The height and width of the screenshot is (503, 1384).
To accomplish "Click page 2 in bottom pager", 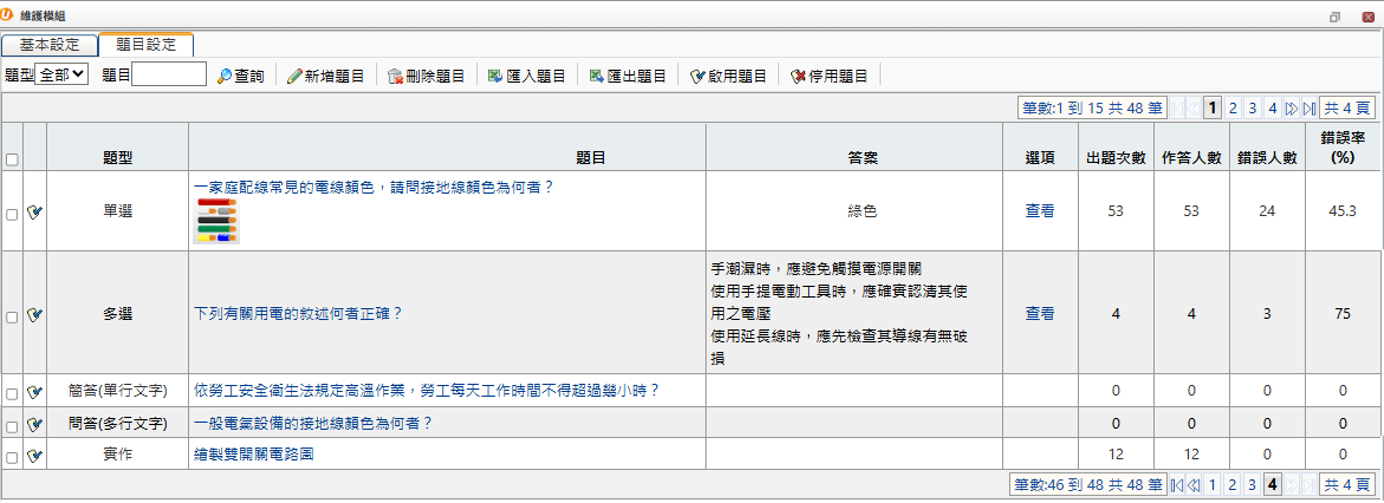I will 1233,485.
